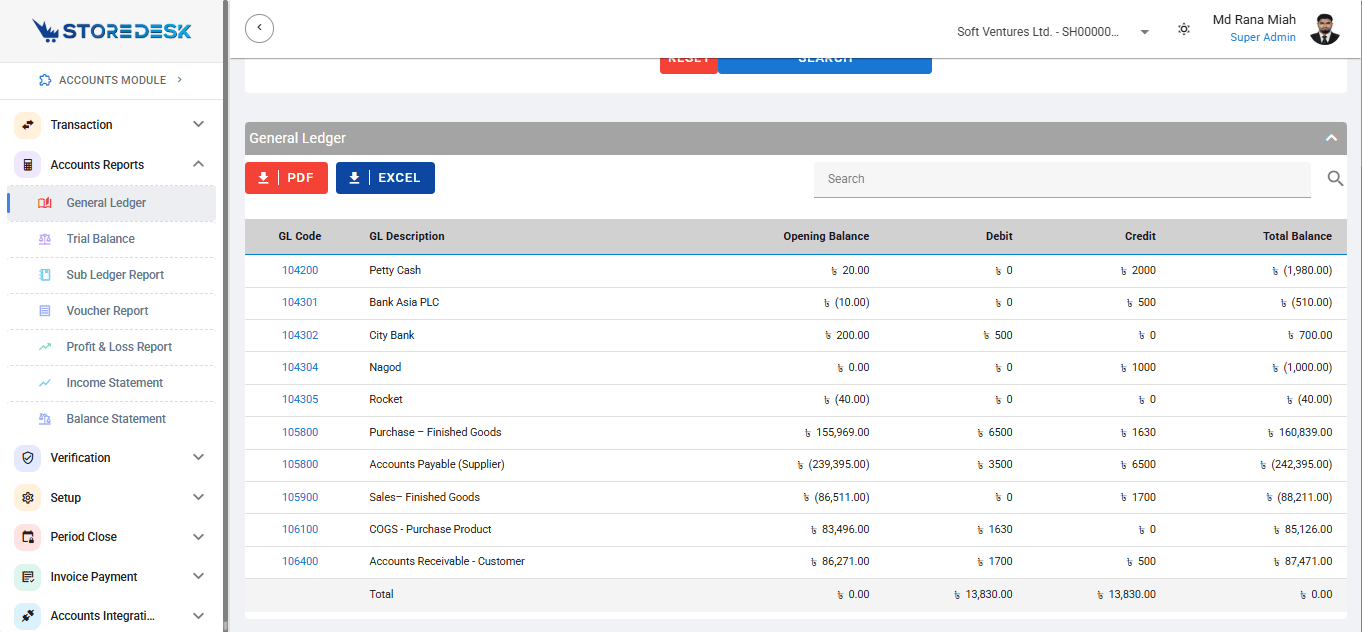Download the ledger as PDF

[286, 178]
